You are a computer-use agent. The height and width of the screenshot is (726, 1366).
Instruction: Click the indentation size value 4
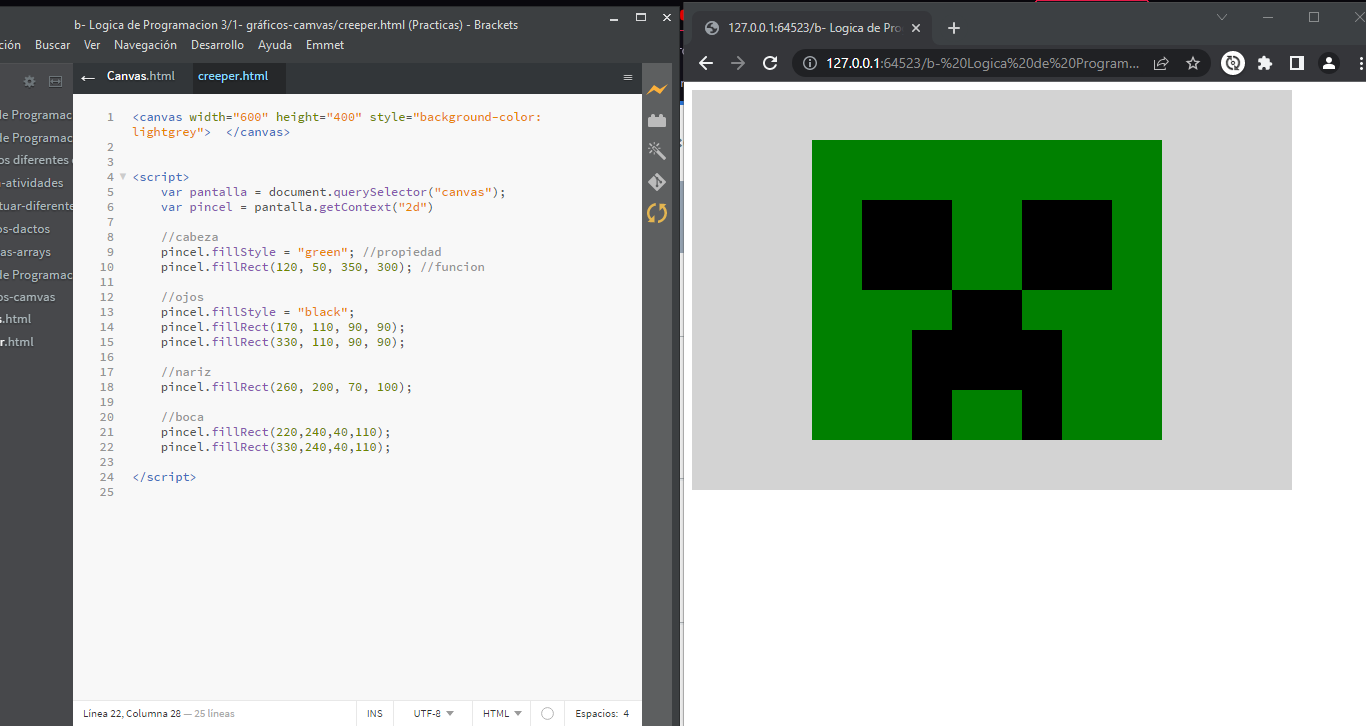pos(626,713)
